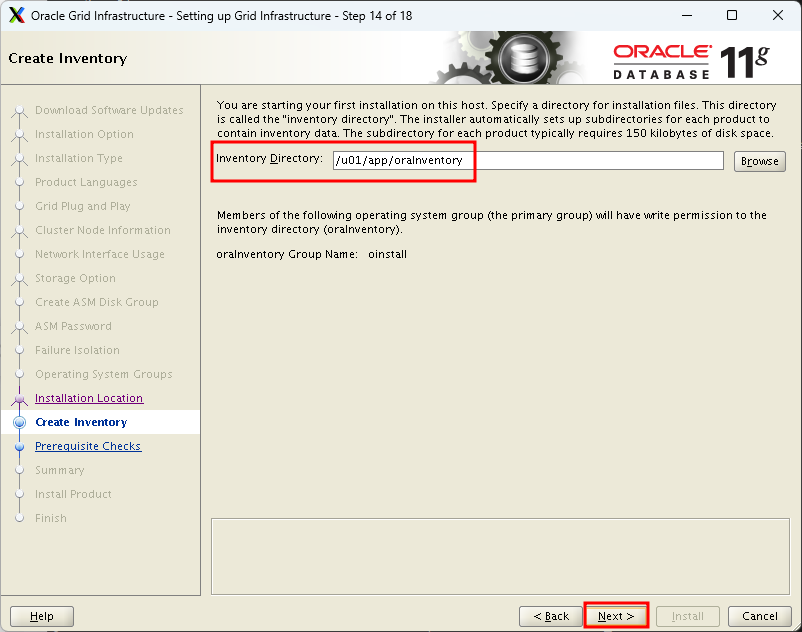
Task: Click the Prerequisite Checks step marker icon
Action: point(19,446)
